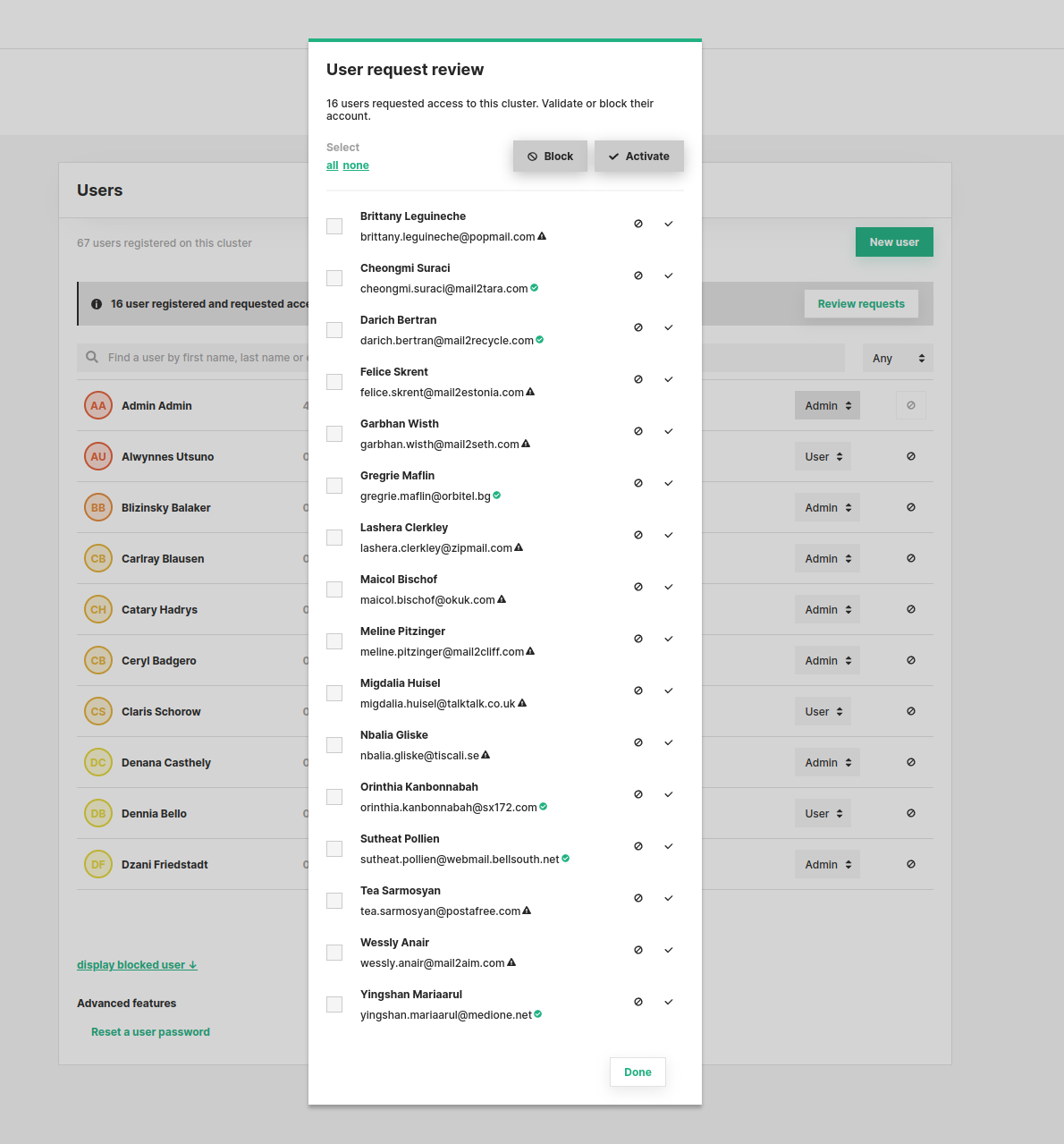Approve Gregrie Maflin using the checkmark icon
The height and width of the screenshot is (1144, 1064).
pyautogui.click(x=668, y=483)
